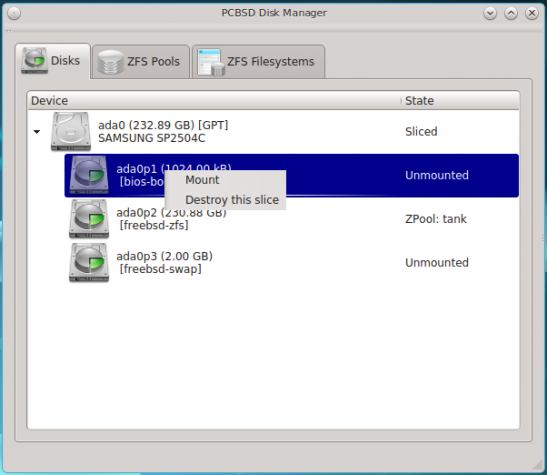Click the ada0p1 partition icon
Image resolution: width=547 pixels, height=475 pixels.
click(89, 175)
